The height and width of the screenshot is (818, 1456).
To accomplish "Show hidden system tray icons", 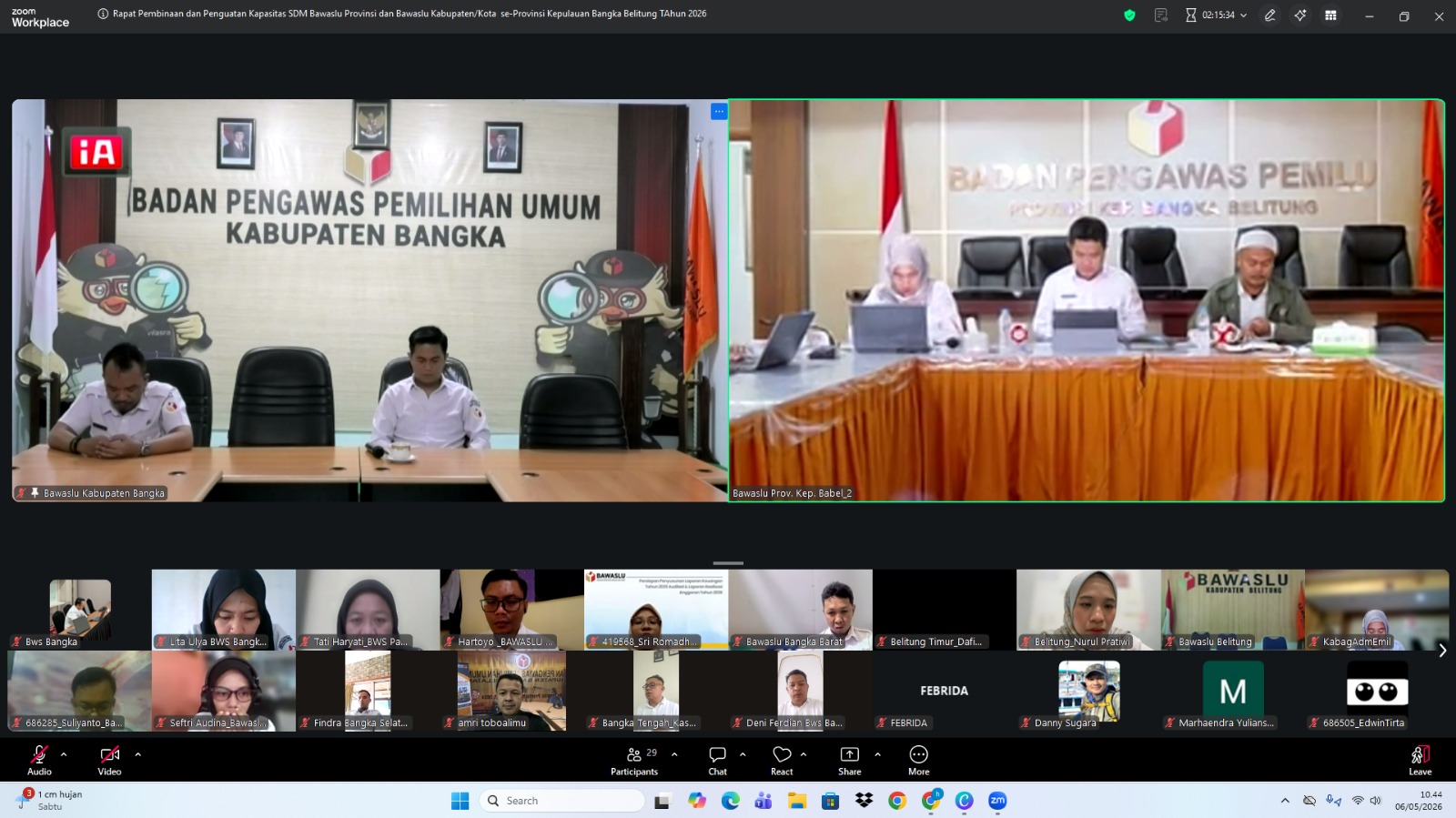I will [x=1285, y=801].
